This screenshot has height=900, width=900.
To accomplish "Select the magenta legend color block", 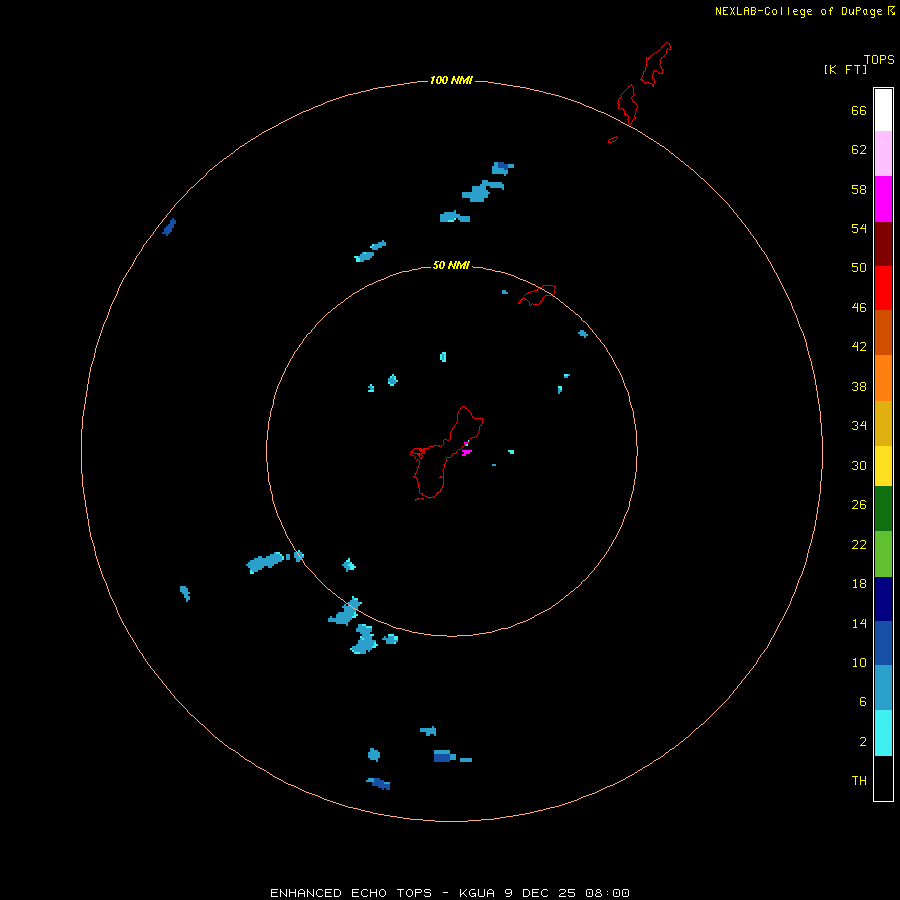I will tap(883, 199).
